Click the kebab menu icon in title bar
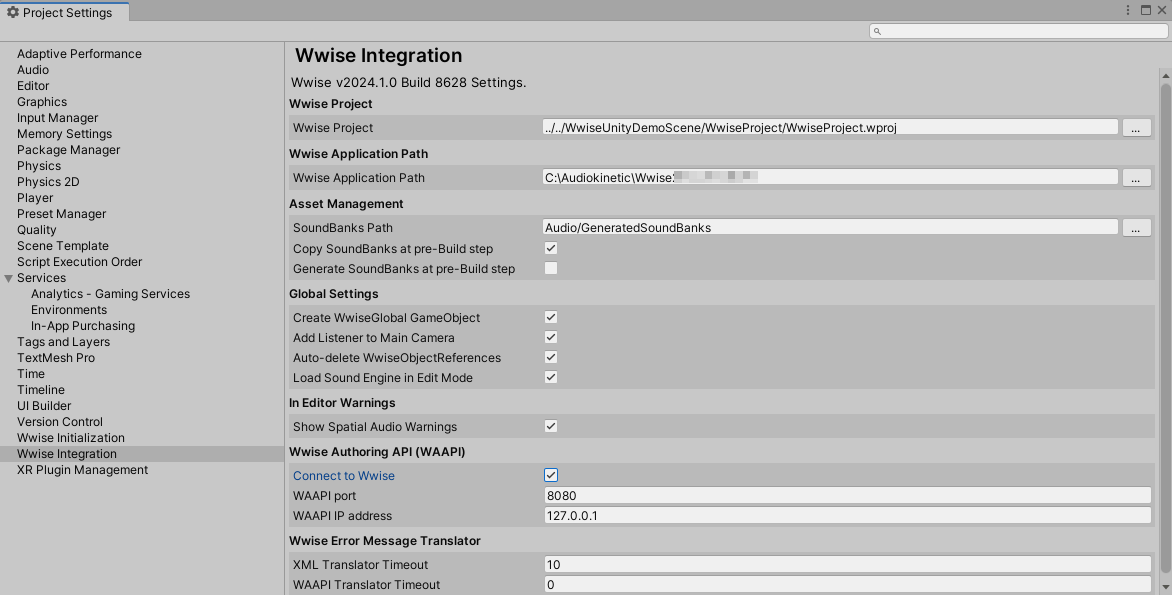The width and height of the screenshot is (1172, 595). coord(1128,10)
